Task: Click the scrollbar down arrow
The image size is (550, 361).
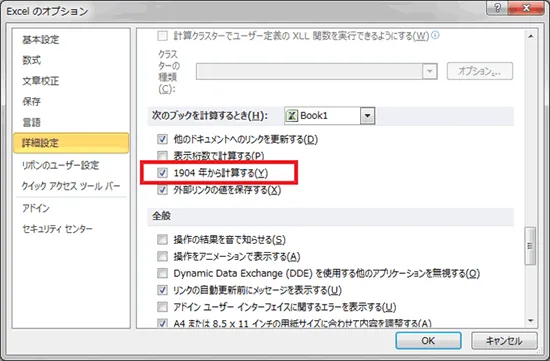Action: (531, 321)
